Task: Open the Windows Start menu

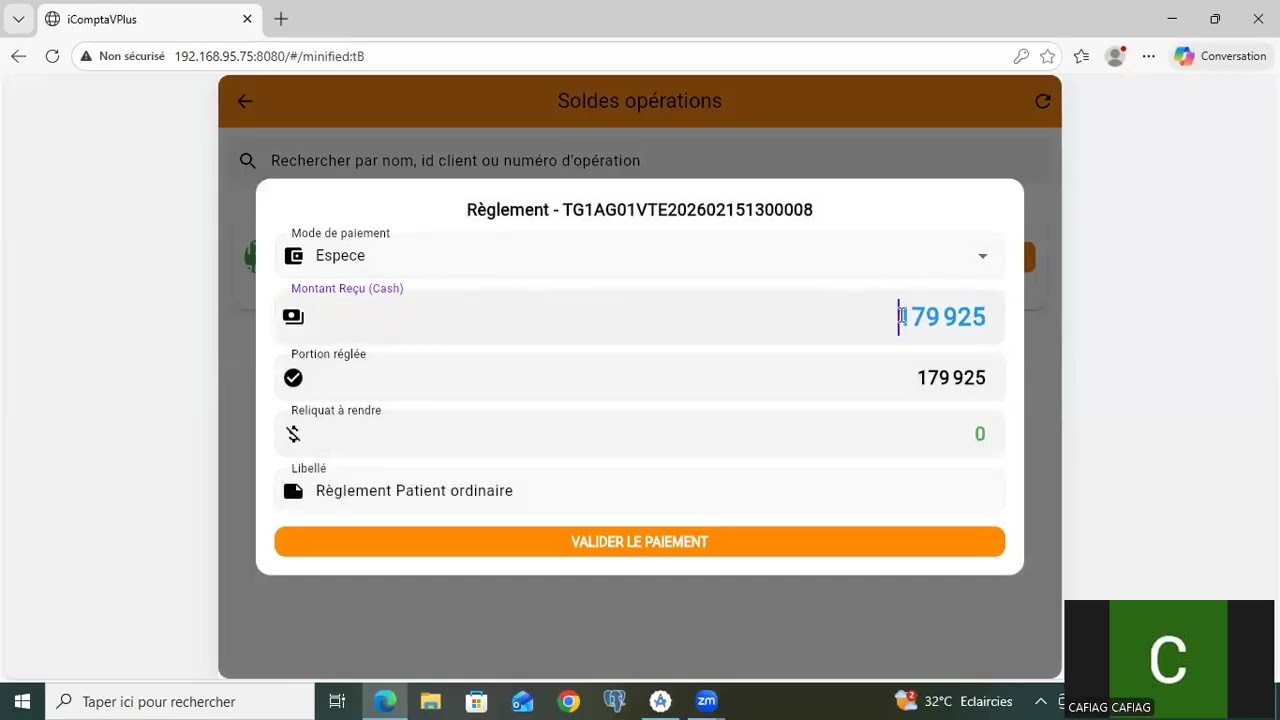Action: [22, 701]
